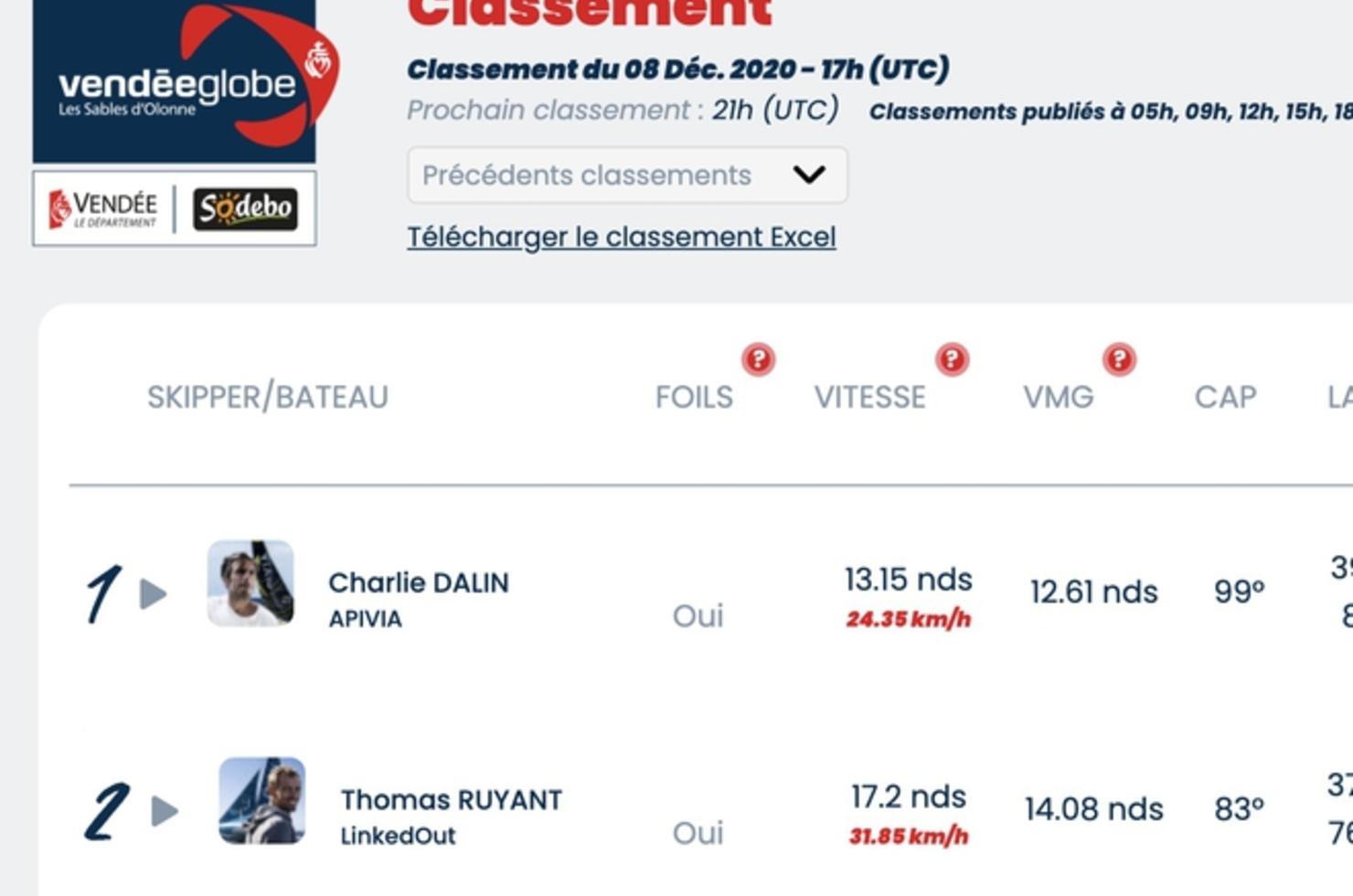Viewport: 1353px width, 896px height.
Task: Open Thomas RUYANT's profile photo
Action: pyautogui.click(x=262, y=800)
